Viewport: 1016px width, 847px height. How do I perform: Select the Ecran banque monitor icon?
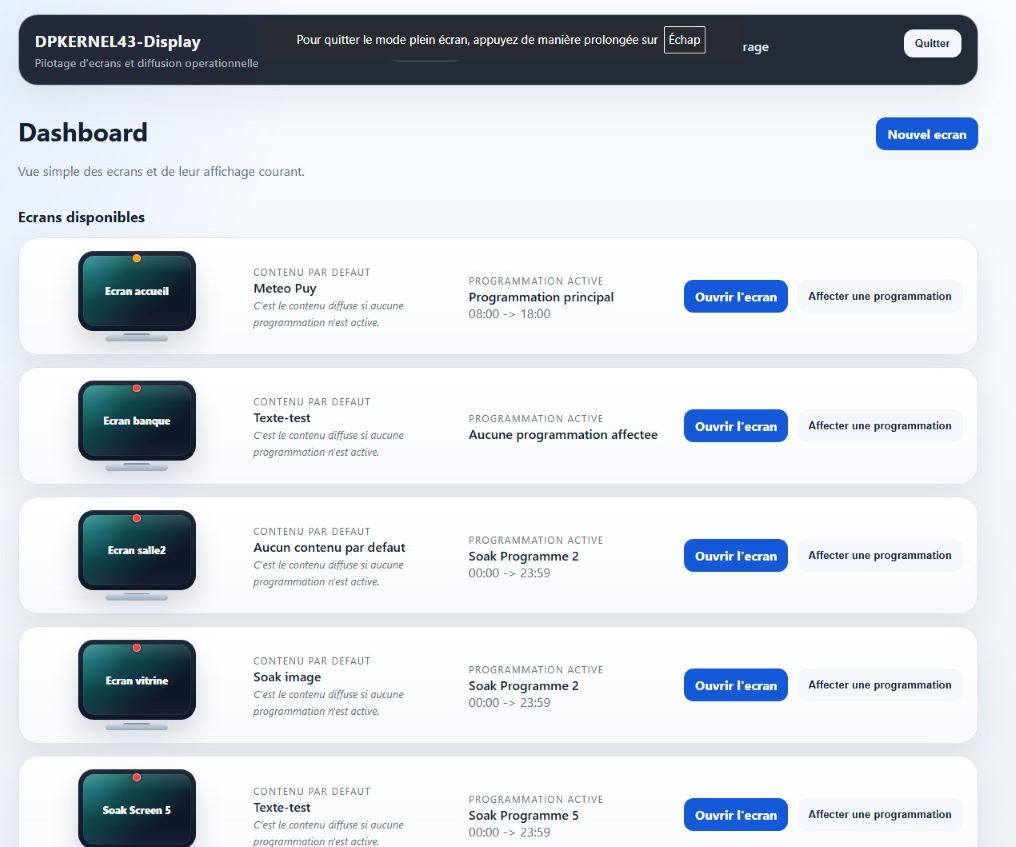[x=137, y=422]
